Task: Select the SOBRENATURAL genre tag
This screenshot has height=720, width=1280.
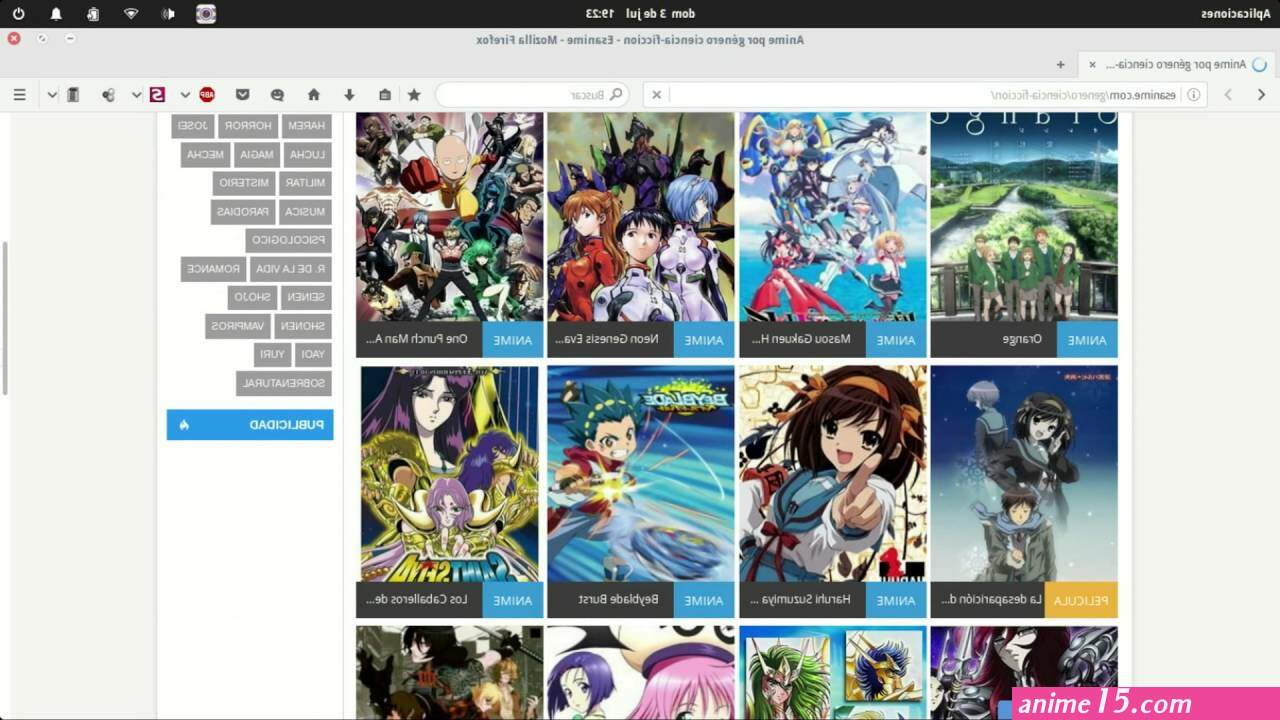Action: tap(284, 383)
